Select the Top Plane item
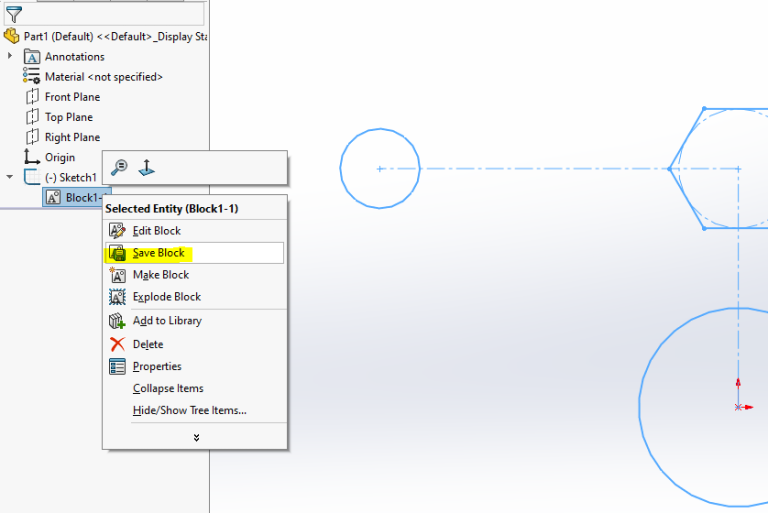Viewport: 768px width, 513px height. [69, 117]
